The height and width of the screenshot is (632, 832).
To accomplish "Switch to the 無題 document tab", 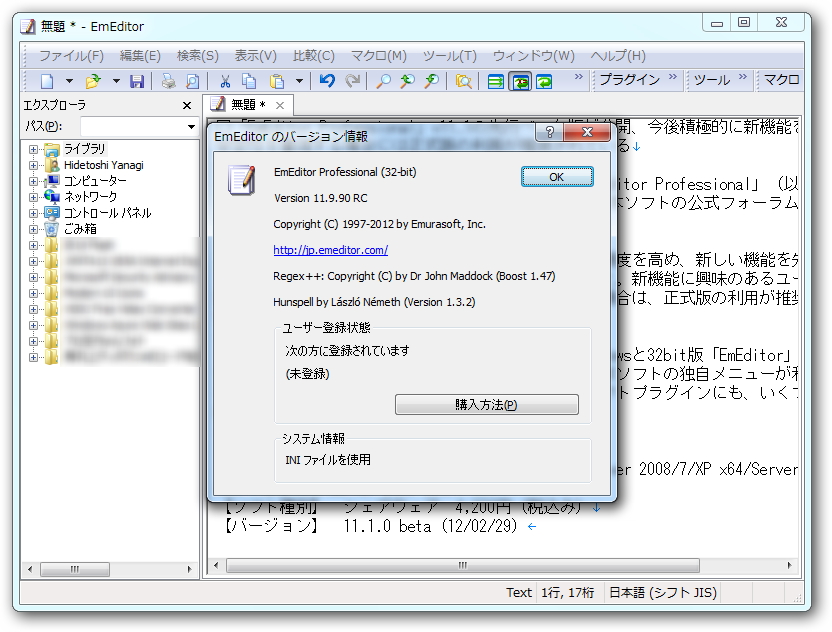I will (x=245, y=103).
